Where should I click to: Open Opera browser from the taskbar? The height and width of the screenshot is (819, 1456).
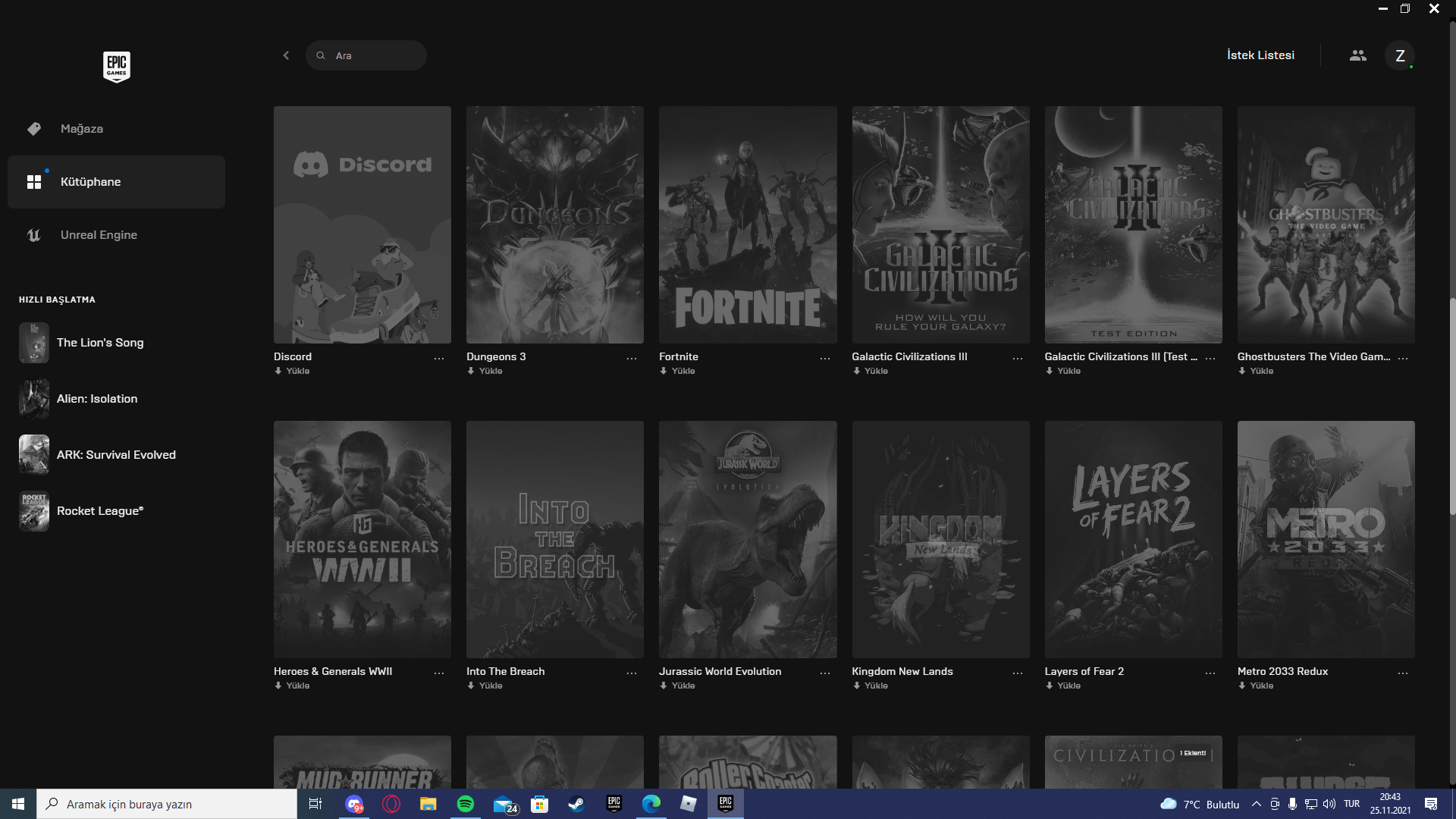[x=391, y=804]
